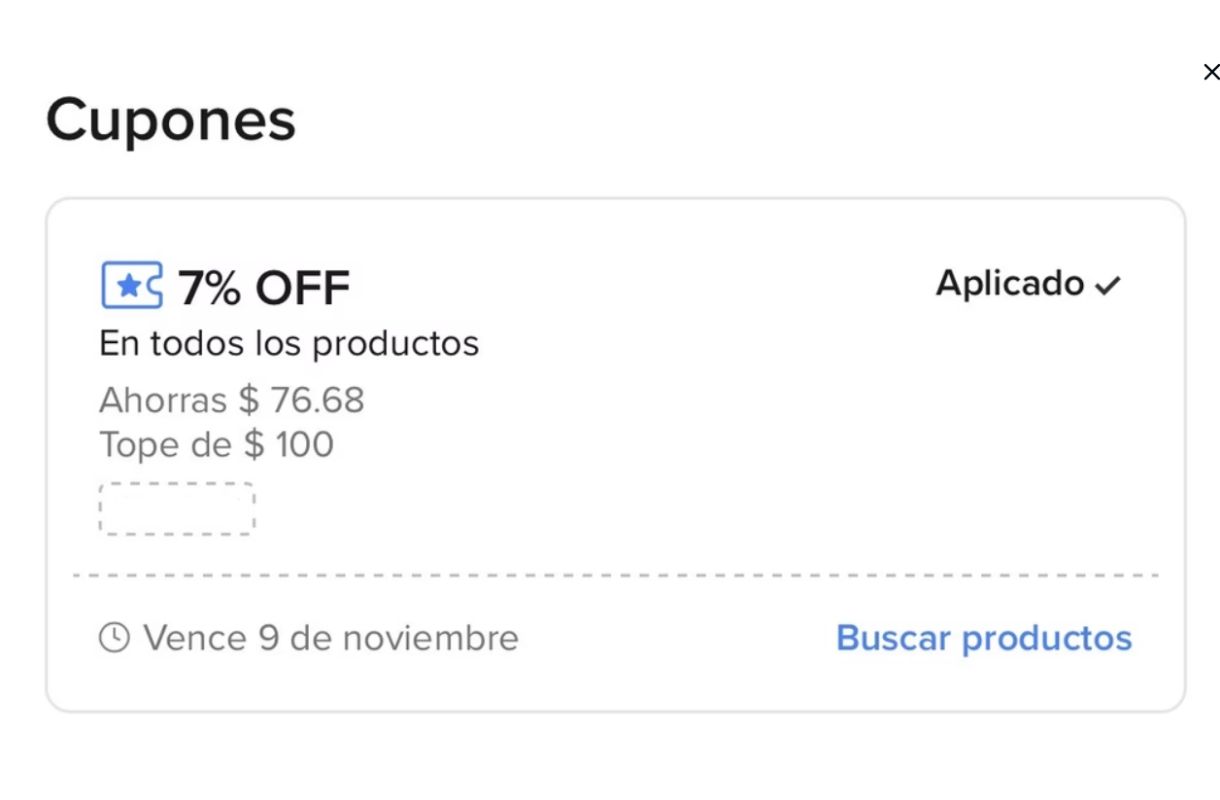Click the Tope de $100 limit indicator

coord(216,444)
